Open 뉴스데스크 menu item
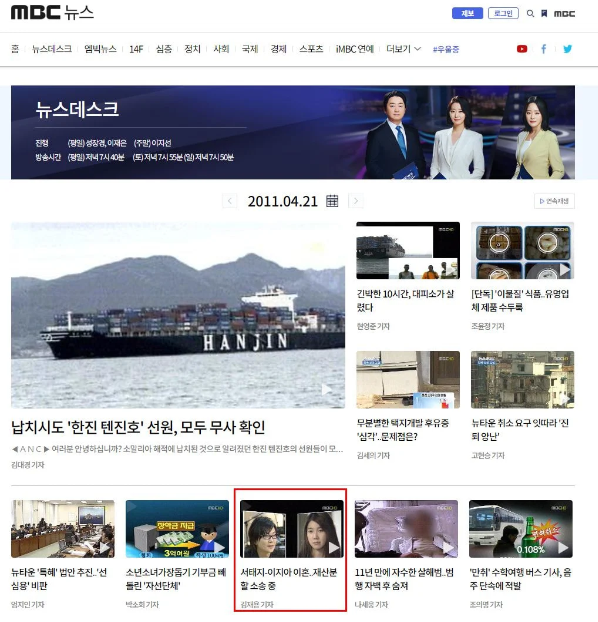Viewport: 598px width, 622px height. coord(52,49)
